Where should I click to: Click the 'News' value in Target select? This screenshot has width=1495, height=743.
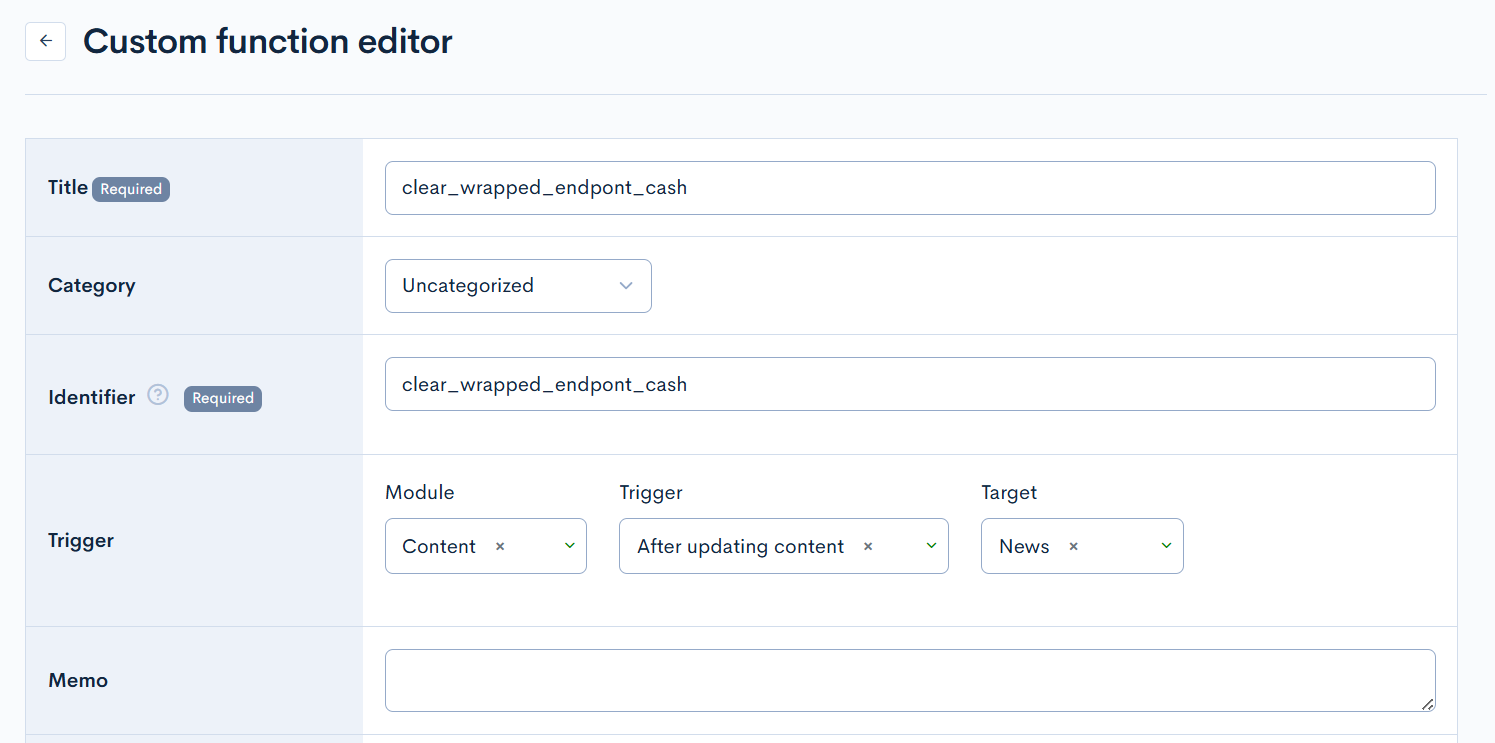1024,546
